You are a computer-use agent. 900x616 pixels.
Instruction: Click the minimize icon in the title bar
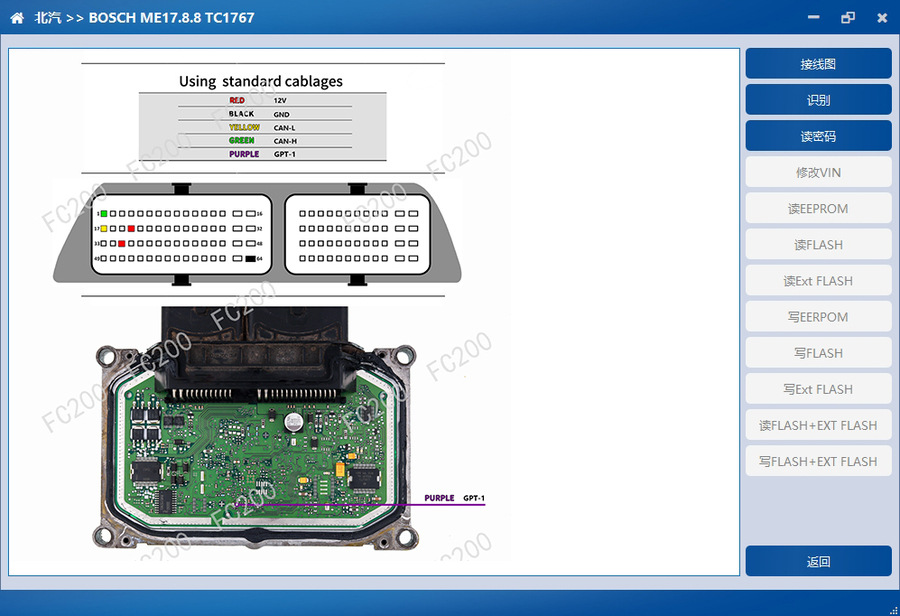pos(813,17)
